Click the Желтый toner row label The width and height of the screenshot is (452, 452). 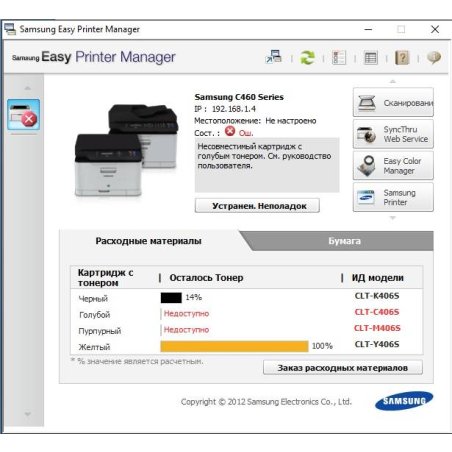tap(94, 347)
